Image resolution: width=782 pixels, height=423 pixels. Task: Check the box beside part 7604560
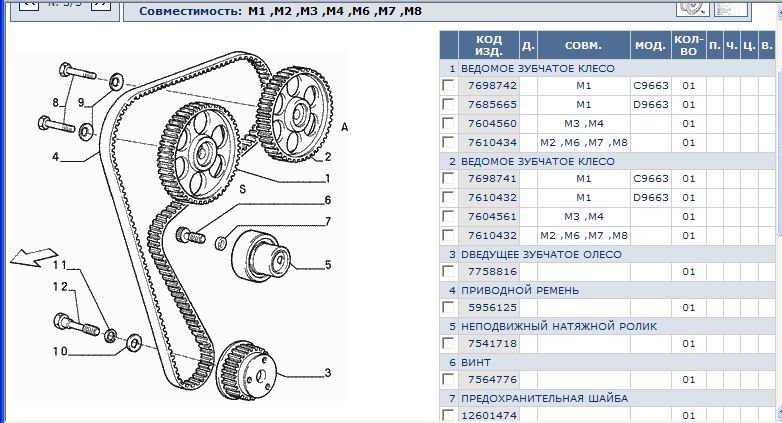pyautogui.click(x=448, y=124)
